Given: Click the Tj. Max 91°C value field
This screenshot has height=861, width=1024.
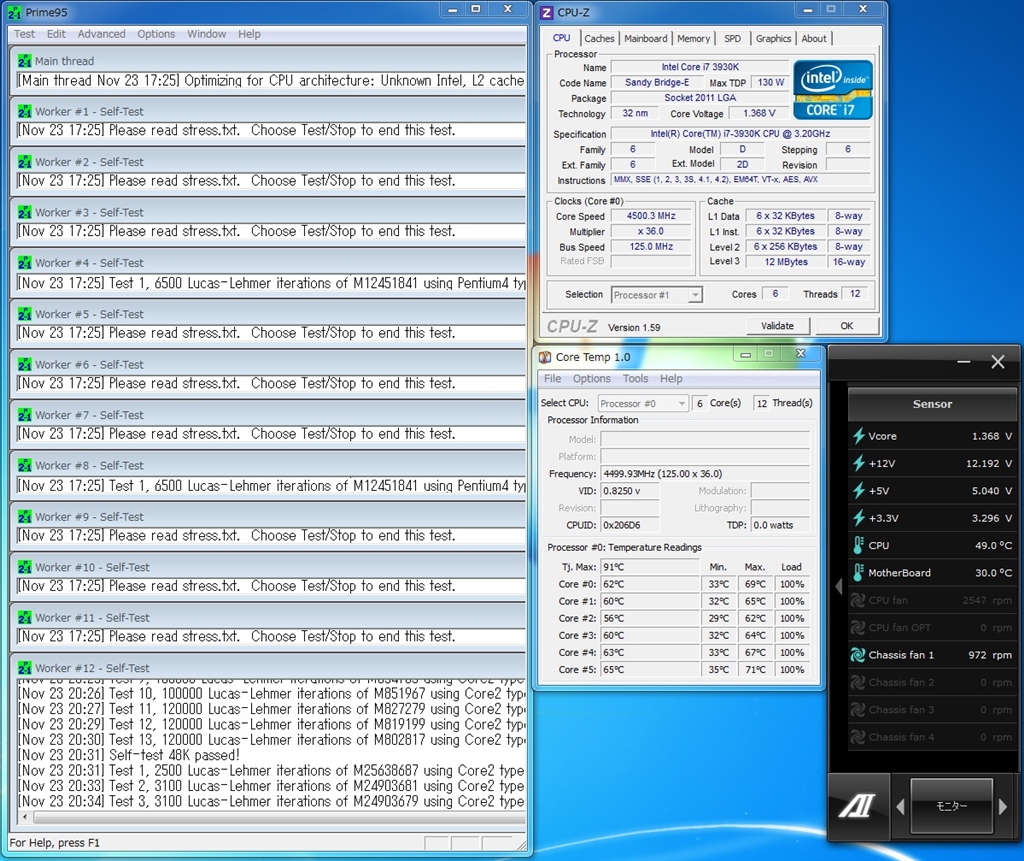Looking at the screenshot, I should pos(650,567).
